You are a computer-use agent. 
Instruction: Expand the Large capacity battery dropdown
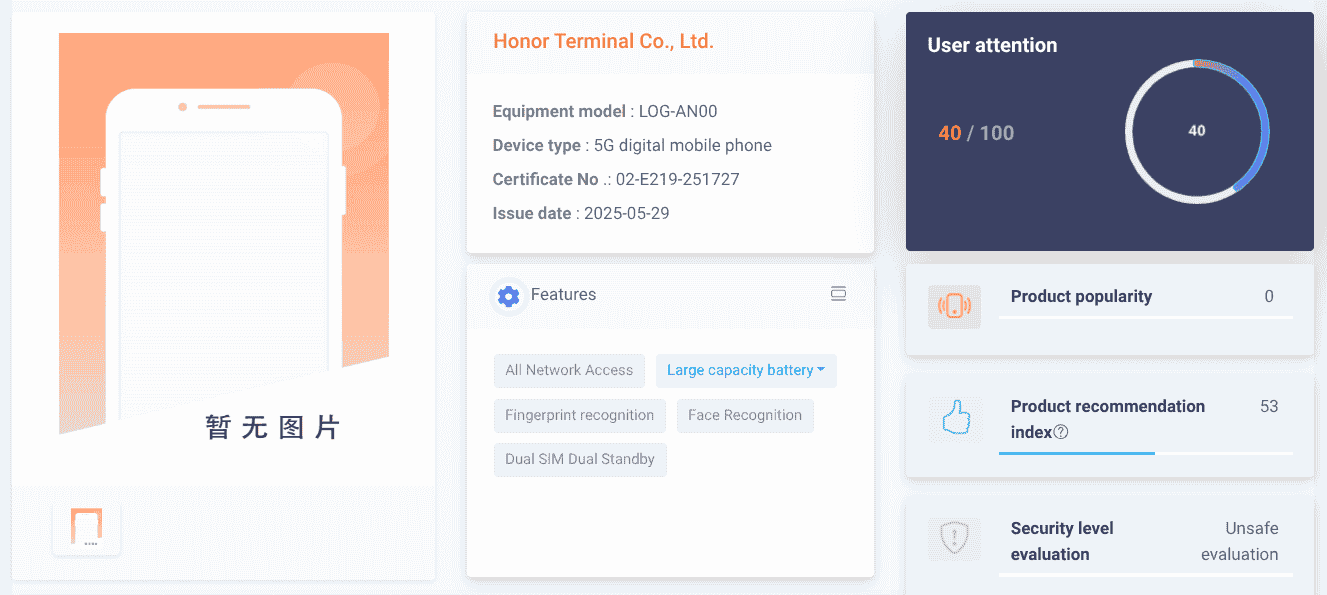pos(745,371)
